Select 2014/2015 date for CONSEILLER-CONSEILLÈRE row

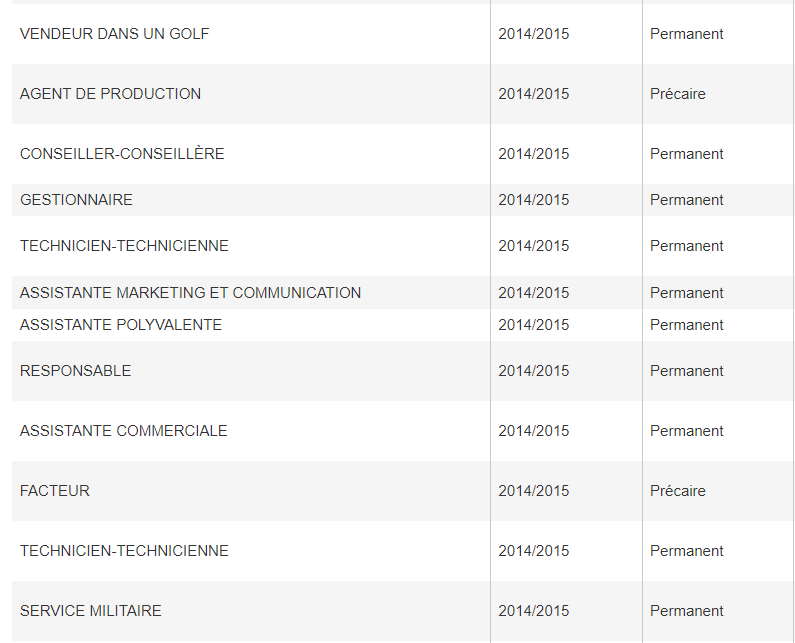coord(533,154)
